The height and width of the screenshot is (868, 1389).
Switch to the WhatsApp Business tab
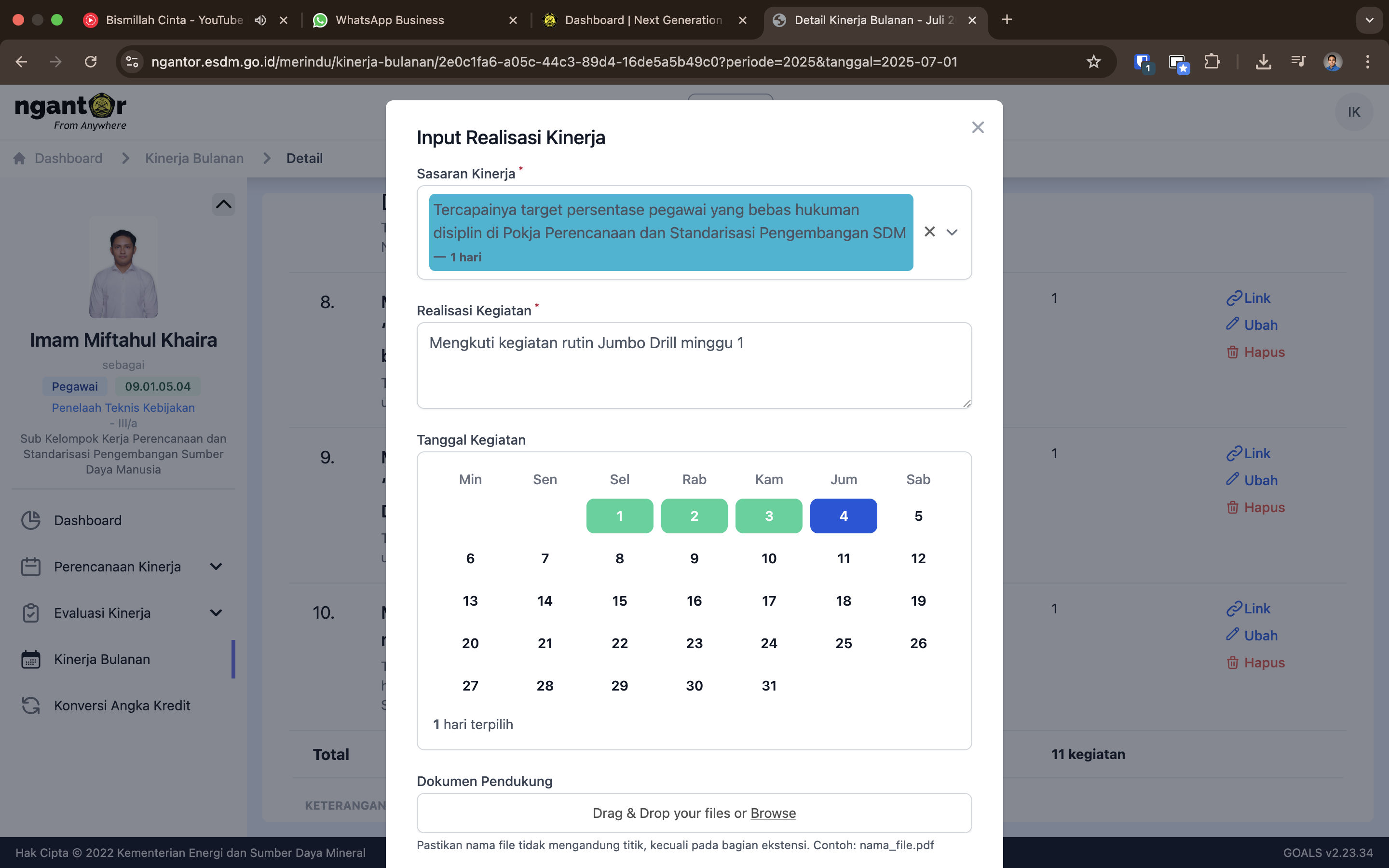[x=389, y=20]
